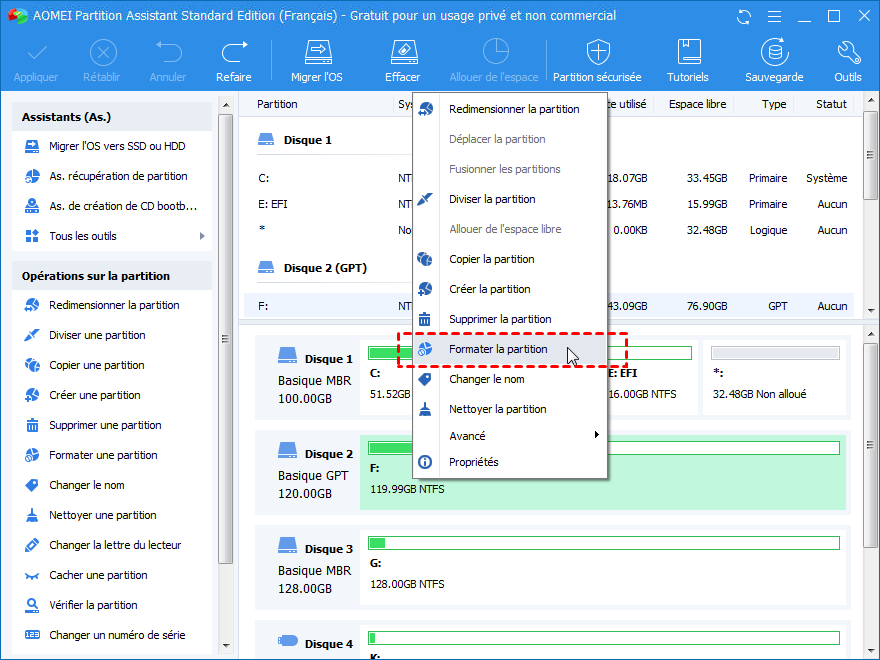
Task: Click the Refaire redo arrow icon
Action: pos(234,53)
